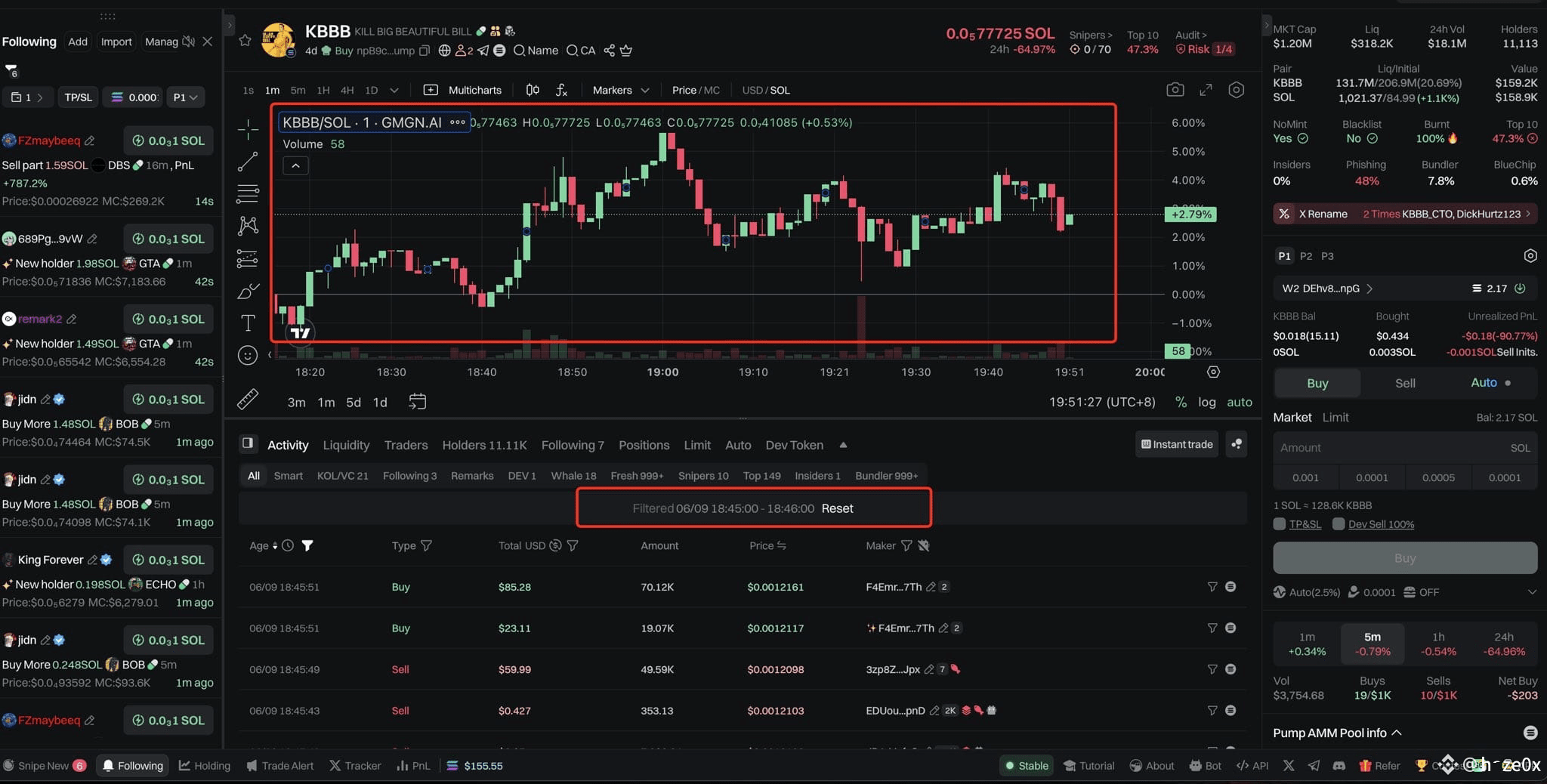The height and width of the screenshot is (784, 1547).
Task: Check the TP&SL checkbox
Action: 1280,523
